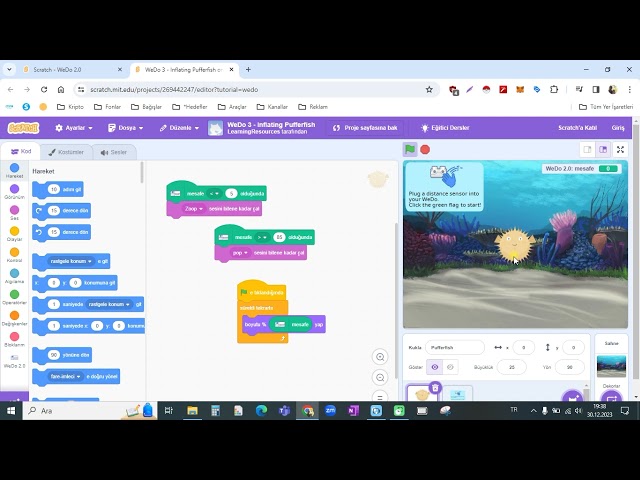Select the stage backdrop thumbnail

[x=611, y=366]
